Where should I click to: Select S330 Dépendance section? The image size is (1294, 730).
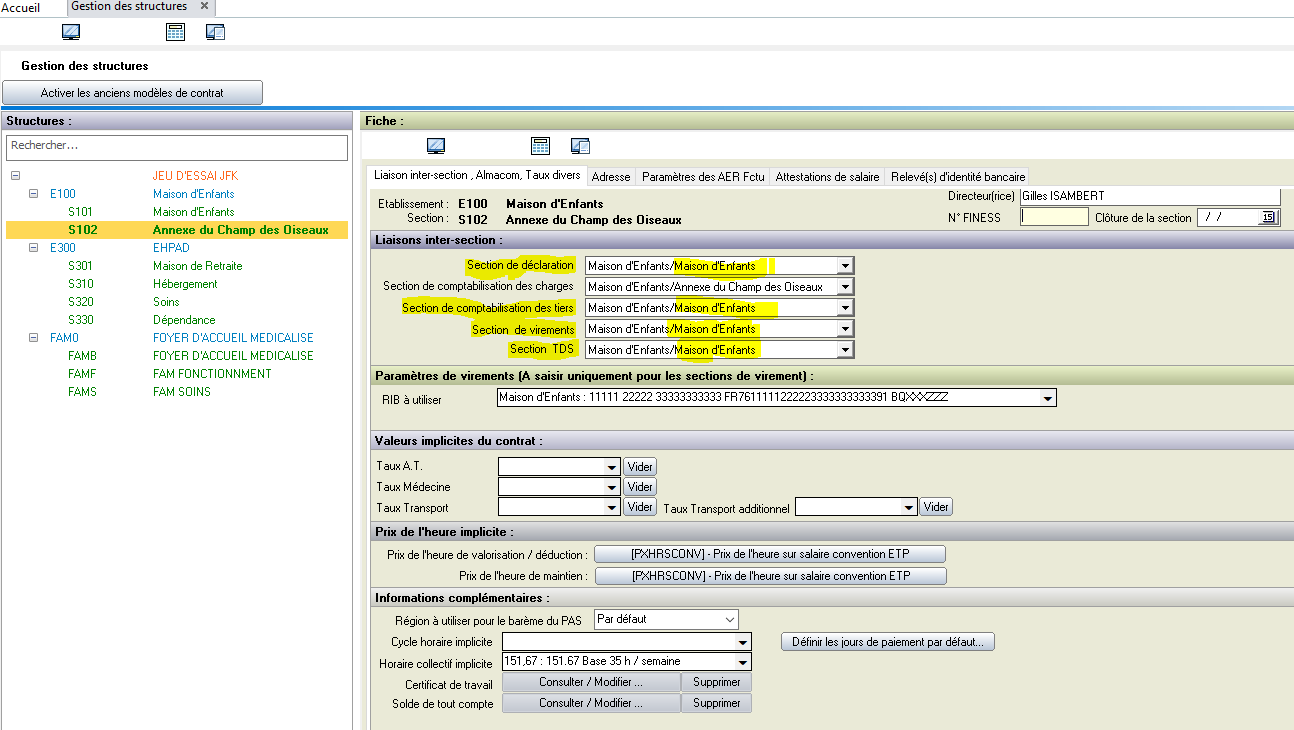click(177, 320)
